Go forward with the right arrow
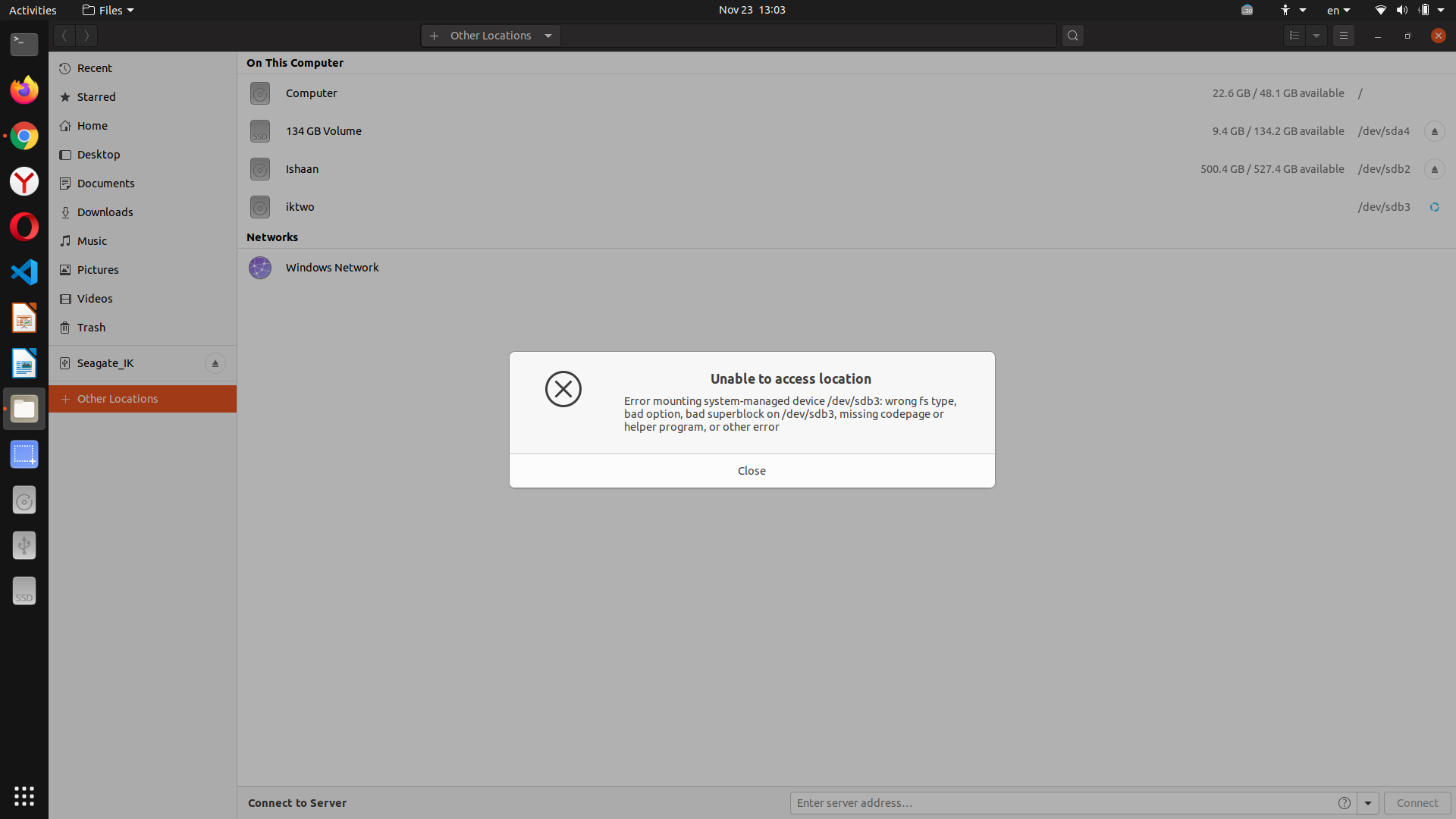The width and height of the screenshot is (1456, 819). [x=86, y=36]
